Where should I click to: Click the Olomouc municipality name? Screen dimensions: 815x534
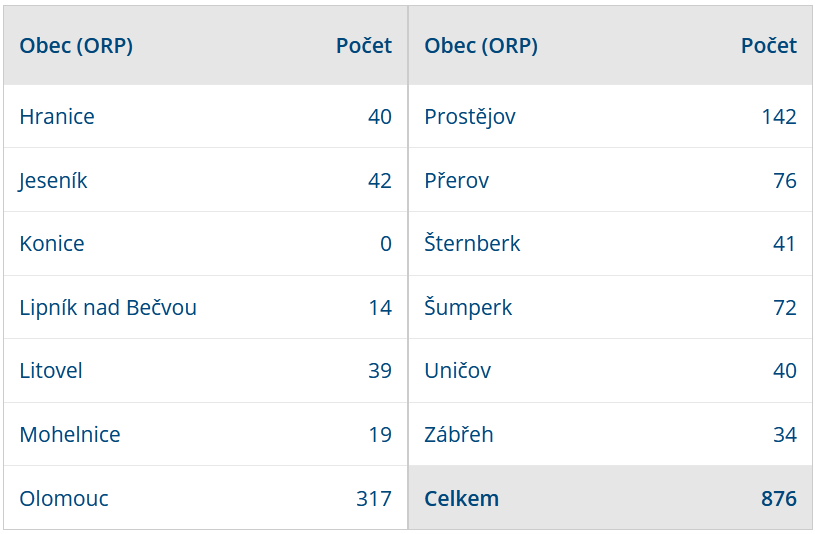[x=64, y=499]
